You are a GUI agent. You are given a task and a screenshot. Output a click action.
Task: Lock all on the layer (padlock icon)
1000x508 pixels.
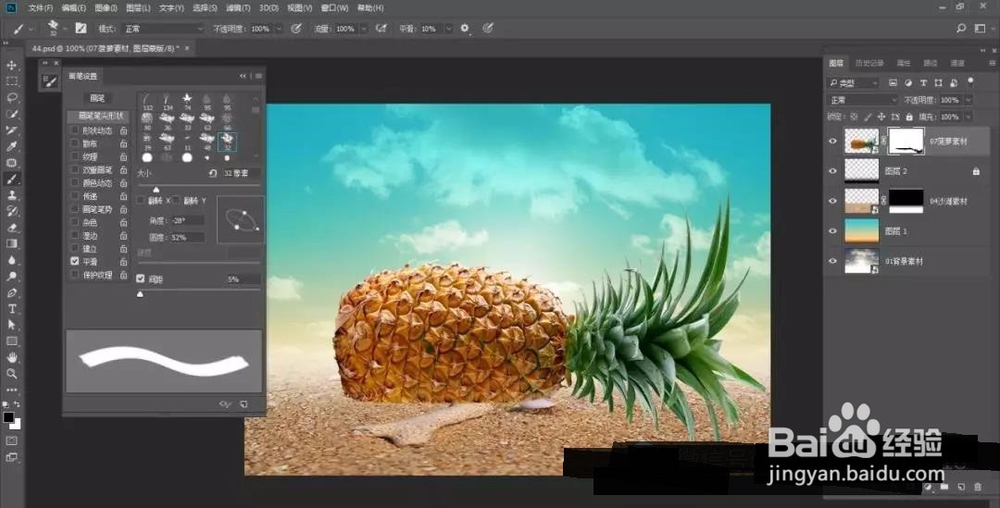[909, 117]
